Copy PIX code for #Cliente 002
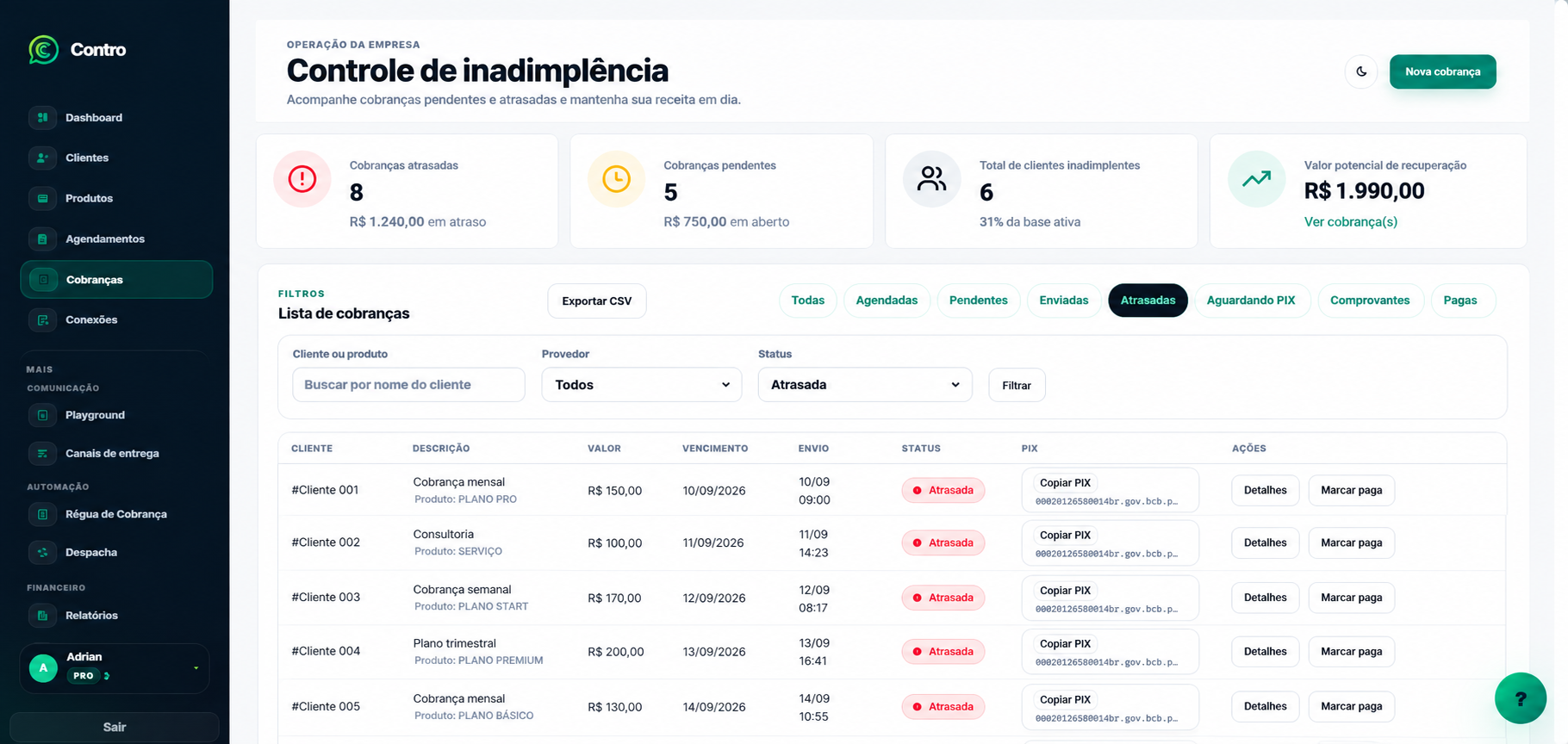Image resolution: width=1568 pixels, height=744 pixels. pyautogui.click(x=1065, y=536)
